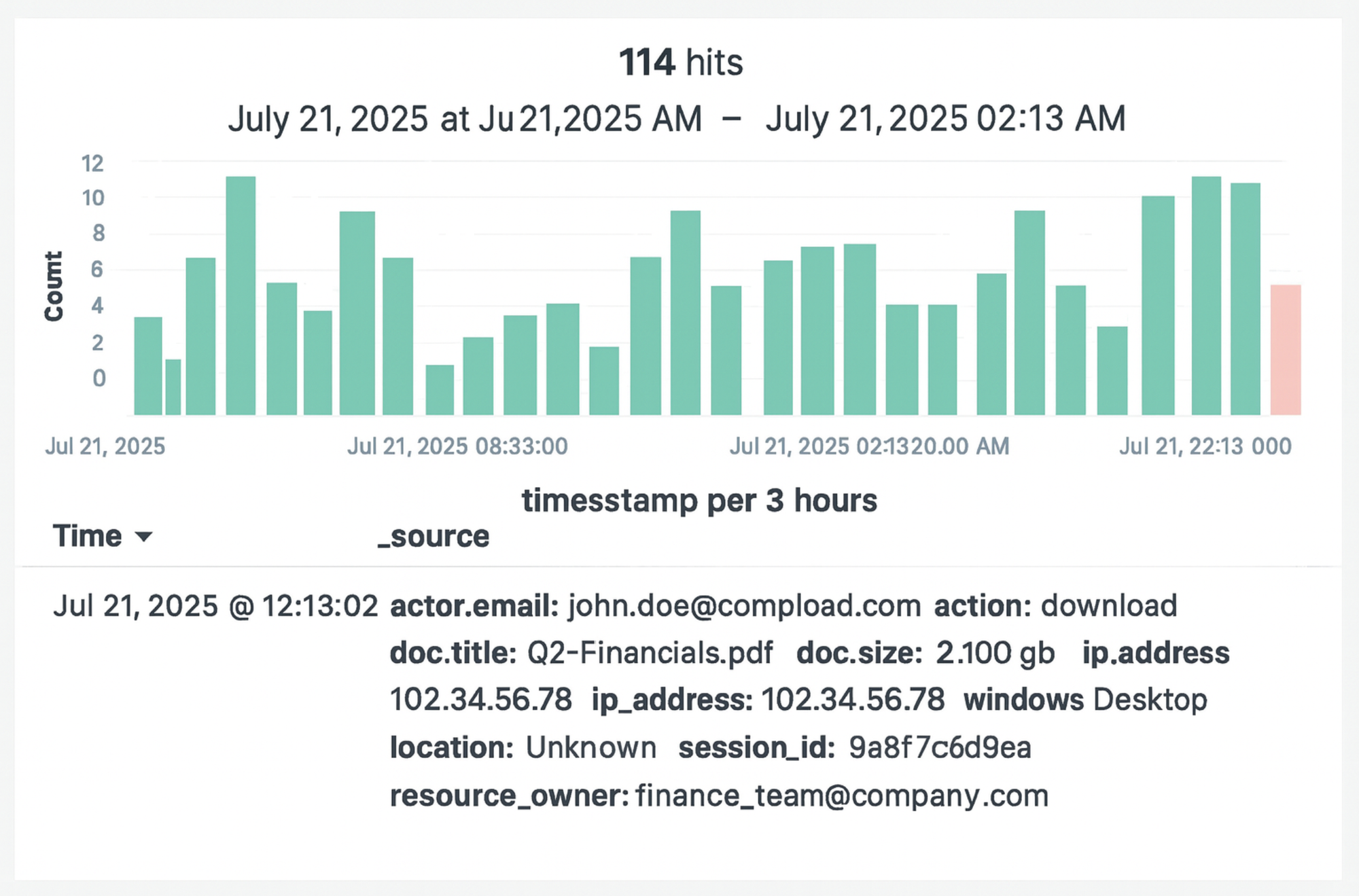Click the log row timestamp Jul 21 12:13:02
Viewport: 1359px width, 896px height.
pos(215,605)
